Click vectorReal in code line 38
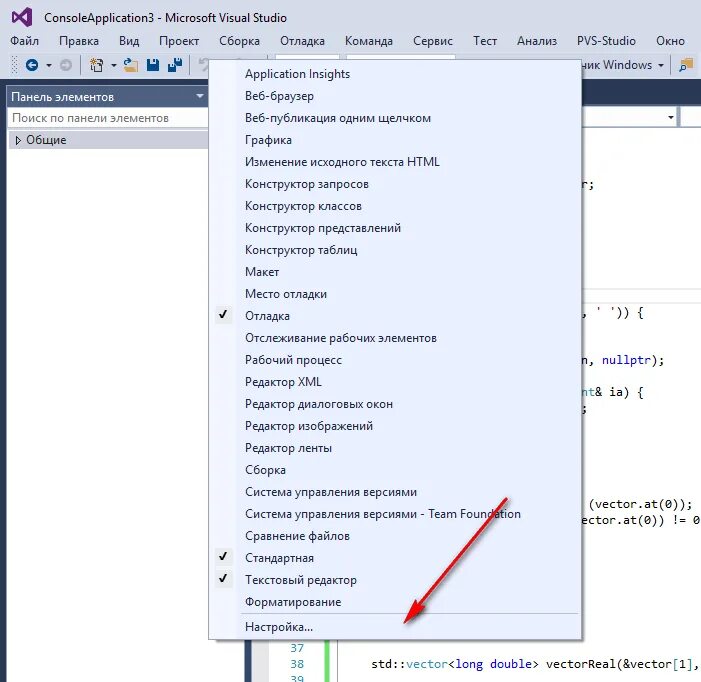 pyautogui.click(x=581, y=664)
